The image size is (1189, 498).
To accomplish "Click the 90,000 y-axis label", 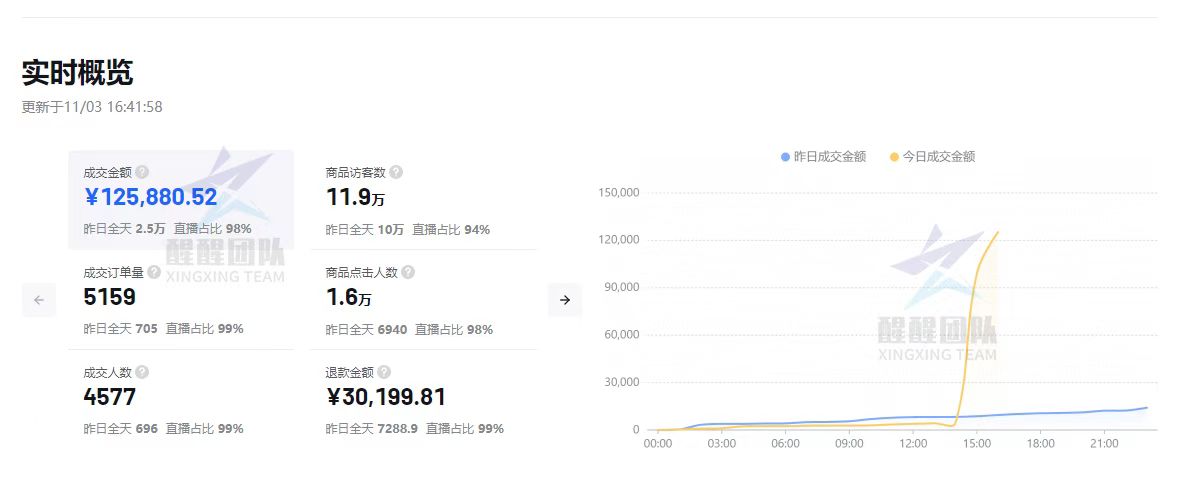I will pyautogui.click(x=623, y=287).
